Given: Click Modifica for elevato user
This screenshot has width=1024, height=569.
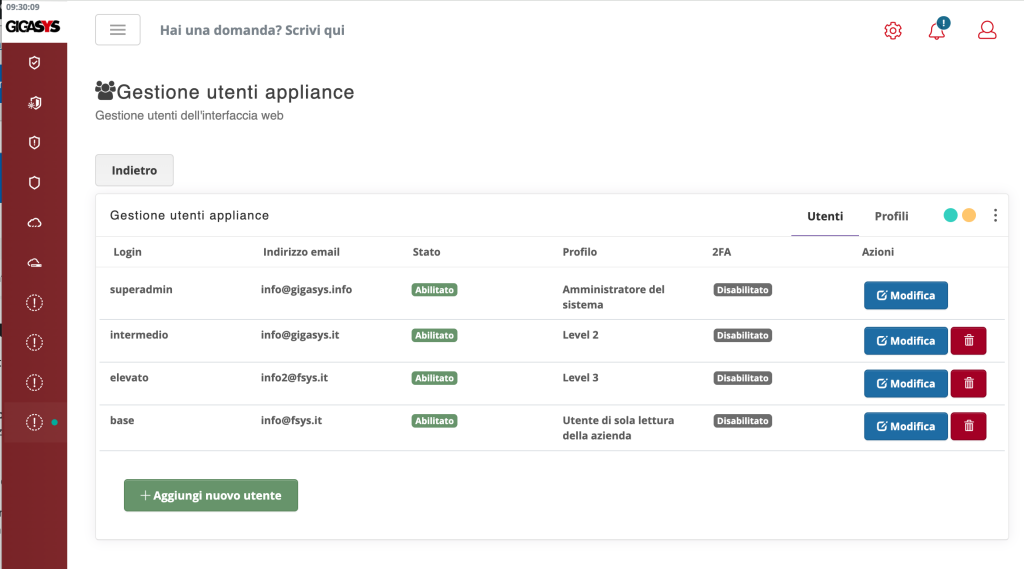Looking at the screenshot, I should pos(906,383).
